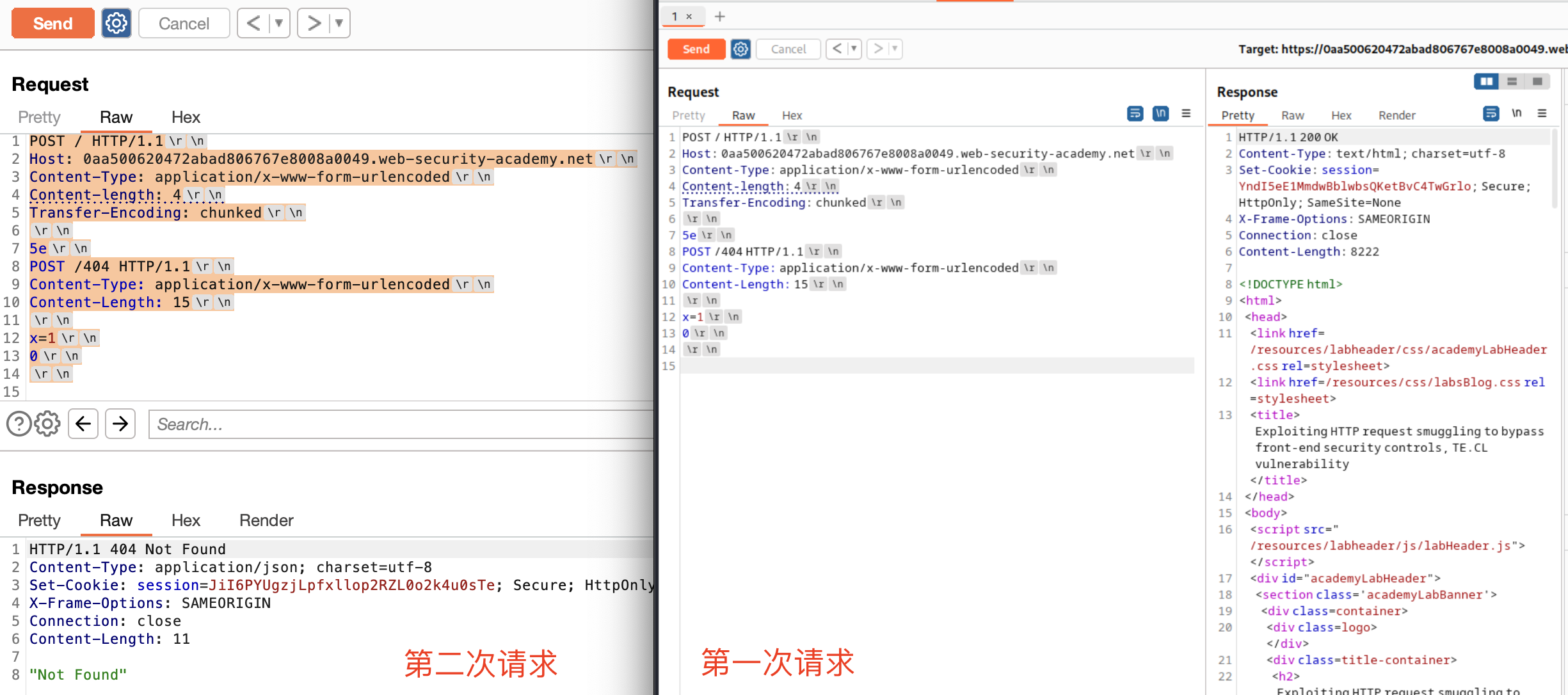
Task: Open Response panel hamburger options menu
Action: [1542, 113]
